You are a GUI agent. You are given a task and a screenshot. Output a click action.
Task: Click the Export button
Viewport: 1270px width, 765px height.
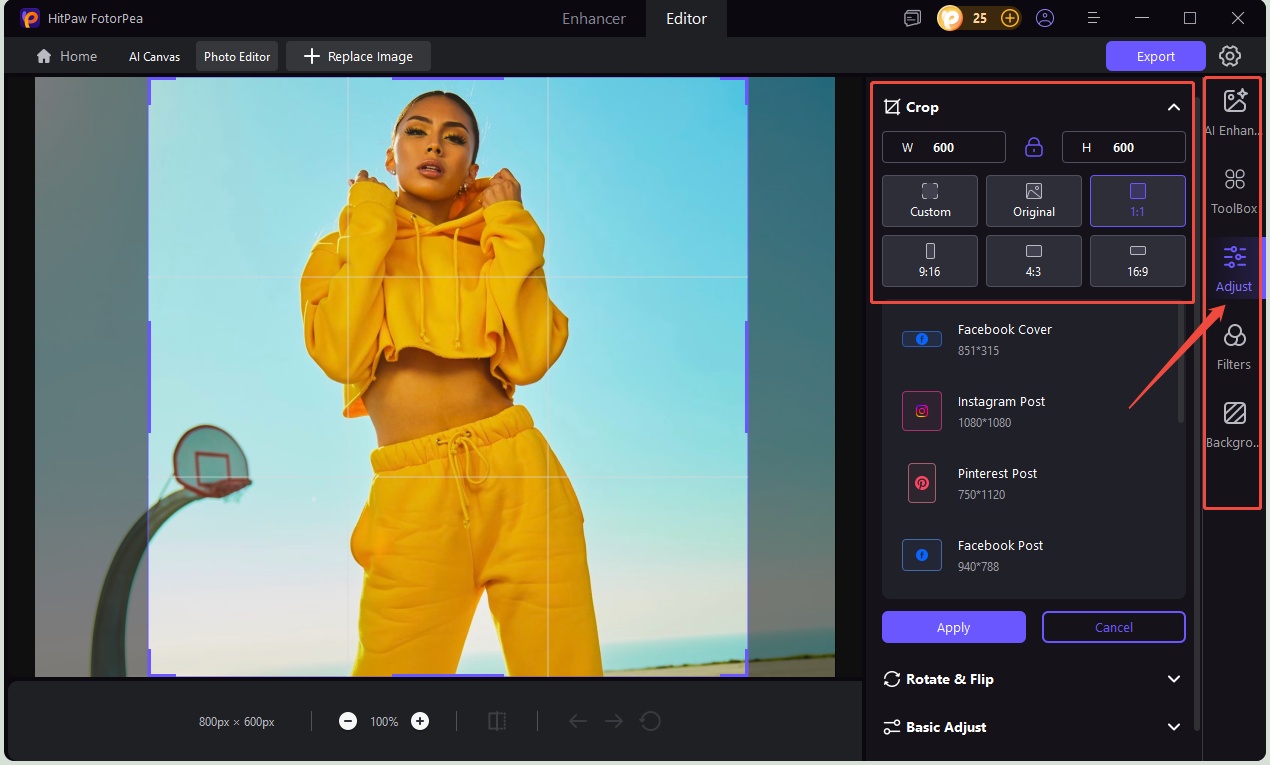click(1155, 56)
